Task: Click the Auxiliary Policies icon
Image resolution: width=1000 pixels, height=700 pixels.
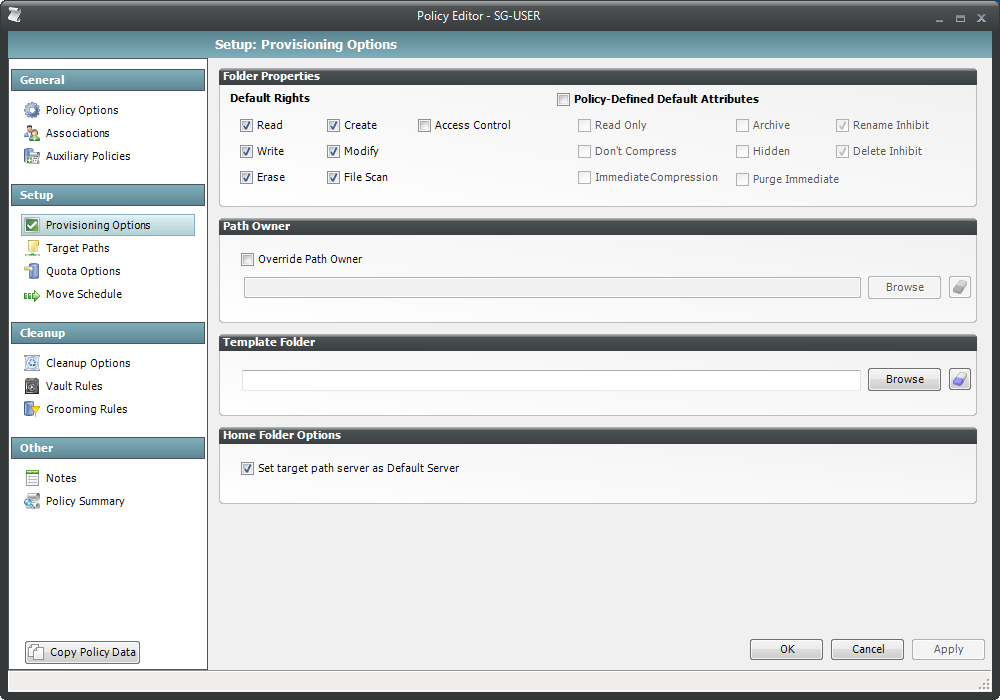Action: pos(31,156)
